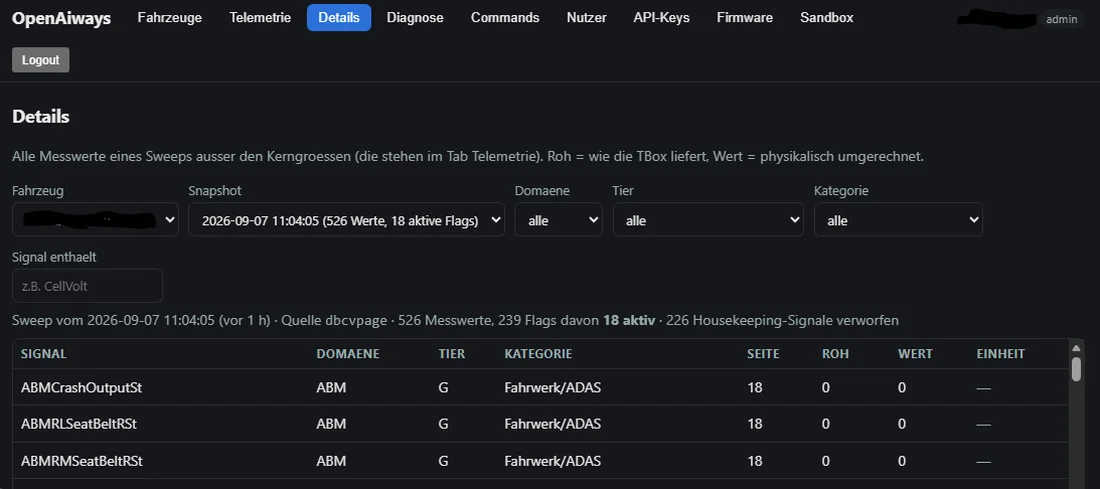Click Seite 18 in the ABMRLSeatBeltRSt row

[755, 424]
